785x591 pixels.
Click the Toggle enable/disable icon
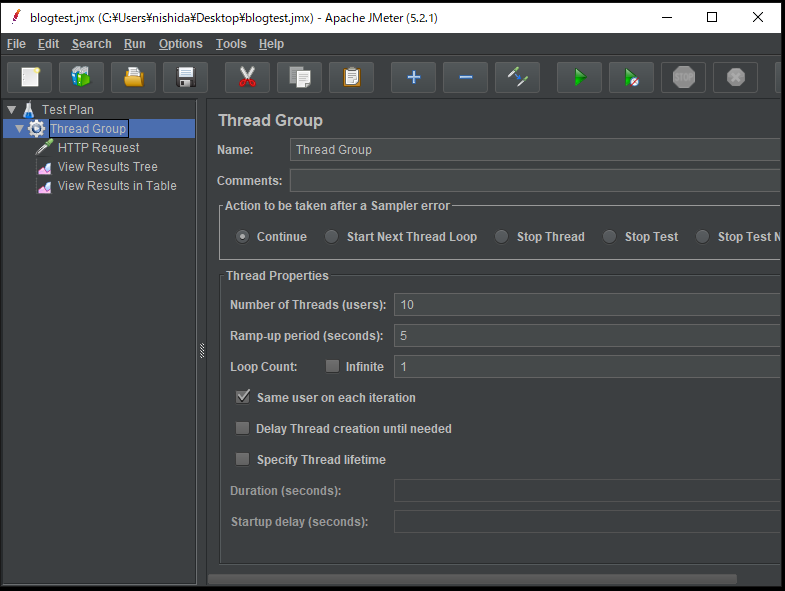[518, 78]
